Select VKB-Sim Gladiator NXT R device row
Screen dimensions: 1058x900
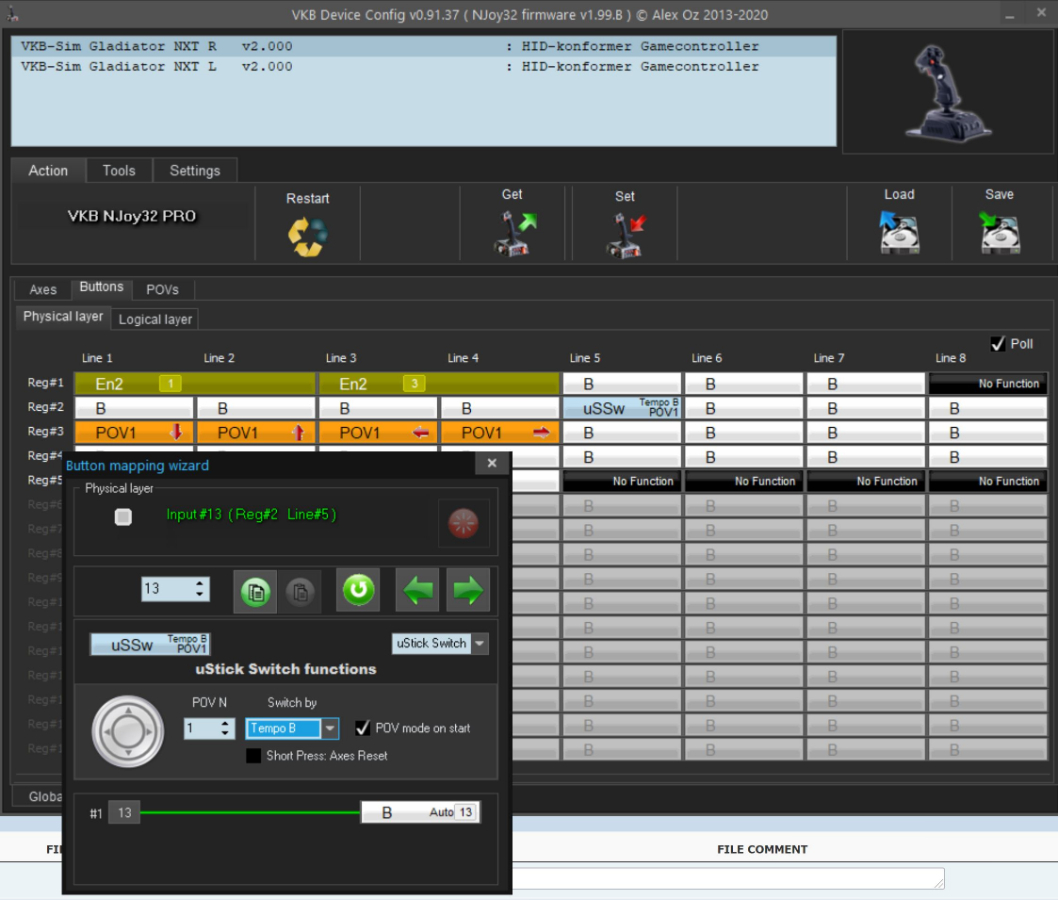423,47
